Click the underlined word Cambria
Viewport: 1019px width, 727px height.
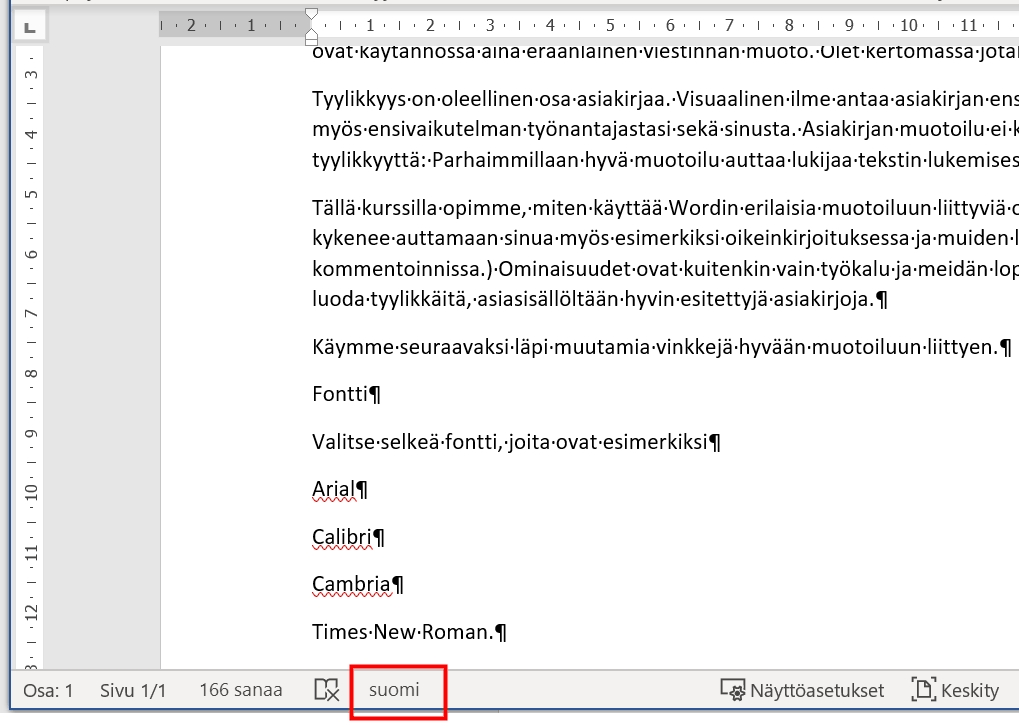pos(352,584)
